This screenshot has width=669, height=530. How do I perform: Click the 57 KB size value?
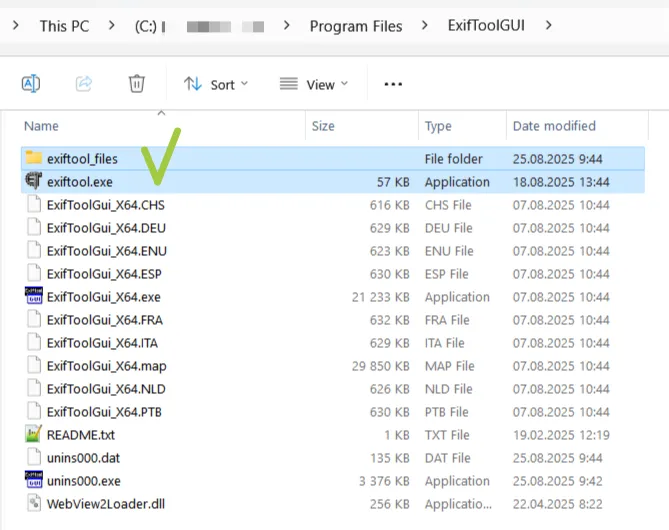tap(393, 182)
